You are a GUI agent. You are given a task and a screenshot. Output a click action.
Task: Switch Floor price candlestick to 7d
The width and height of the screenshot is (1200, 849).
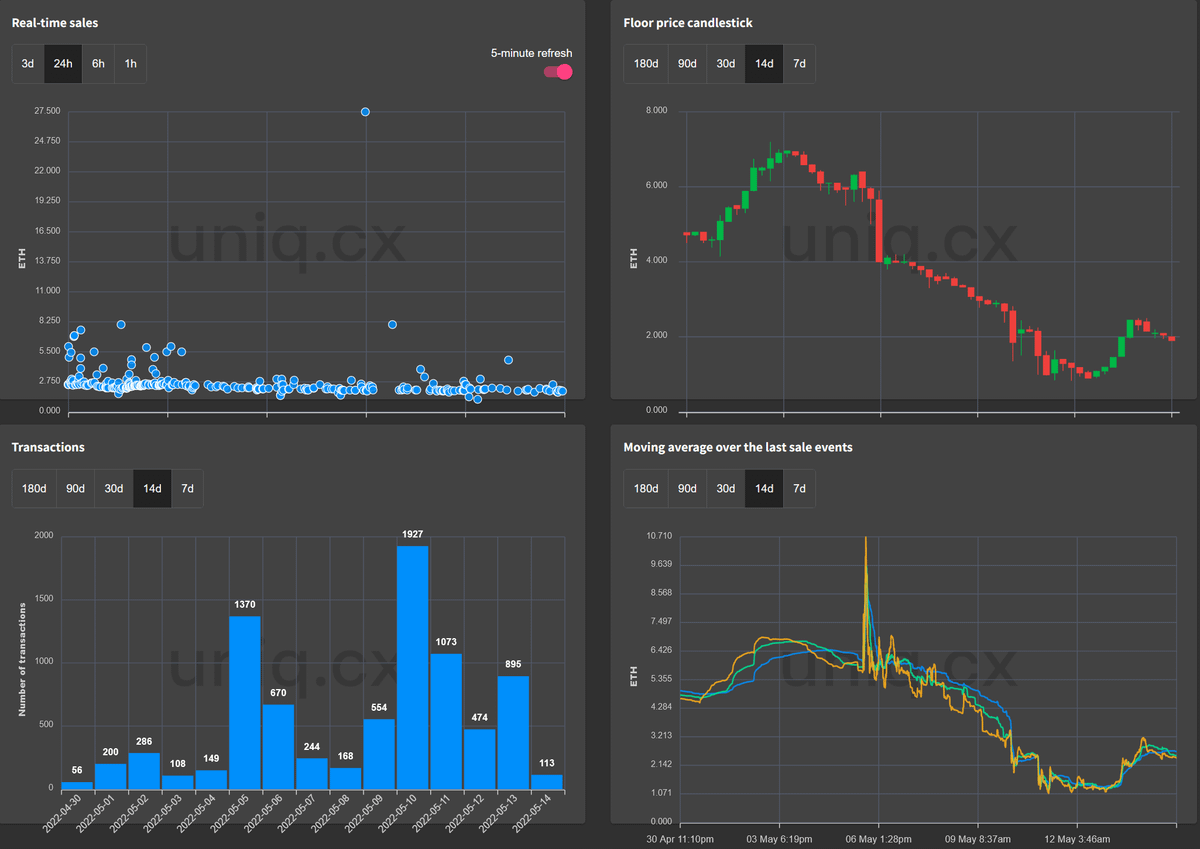[799, 64]
